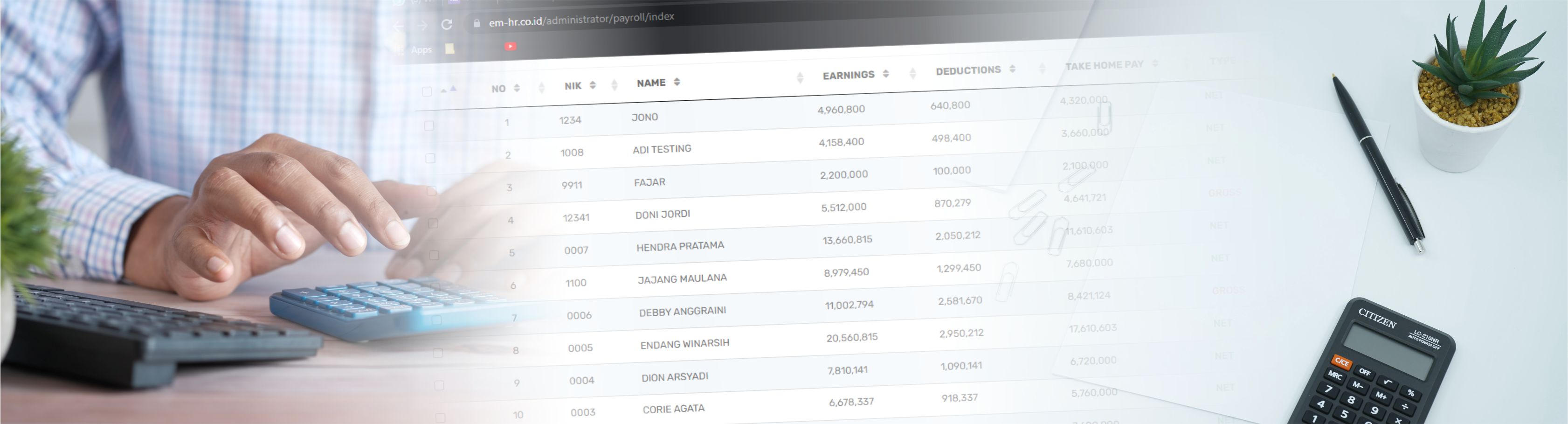1568x424 pixels.
Task: Click employee name DEBBY ANGGRAINI
Action: [x=682, y=311]
